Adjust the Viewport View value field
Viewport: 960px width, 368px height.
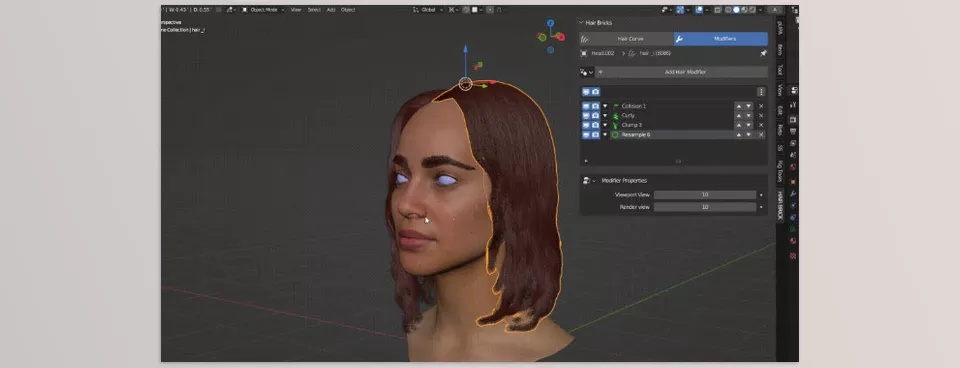[x=705, y=195]
